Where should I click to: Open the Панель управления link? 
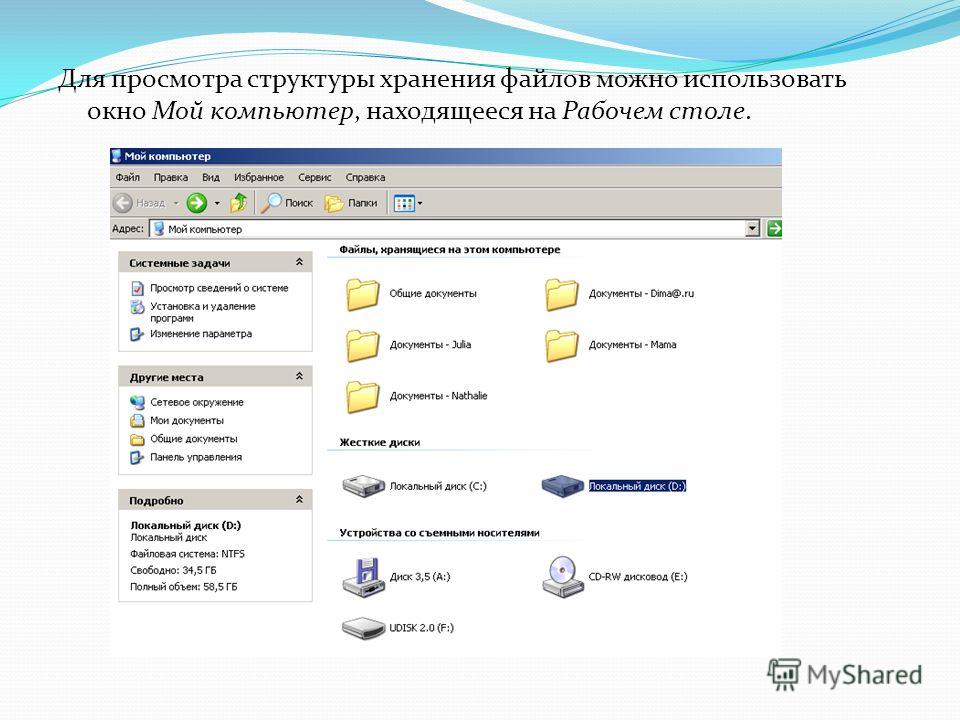point(196,457)
